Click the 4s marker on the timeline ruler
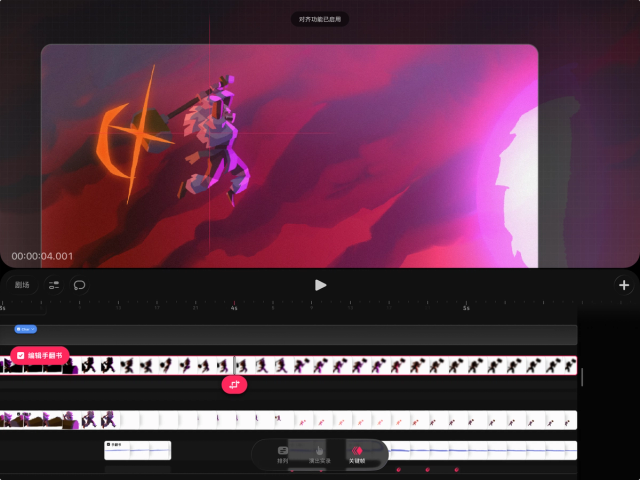 tap(234, 308)
